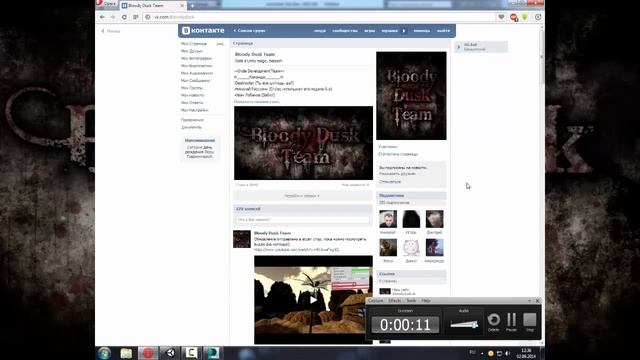The height and width of the screenshot is (360, 640).
Task: Close the Bloody Dusk Team tab
Action: pos(182,6)
